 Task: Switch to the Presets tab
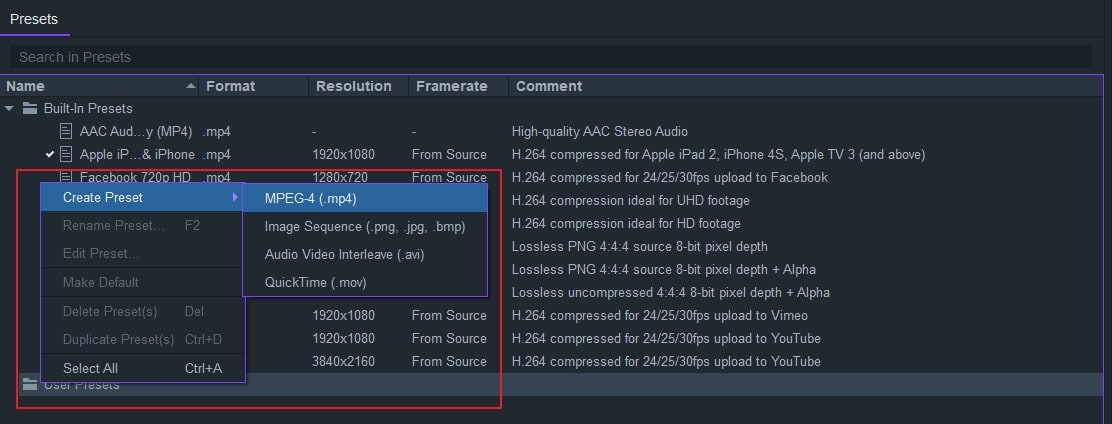click(x=34, y=18)
